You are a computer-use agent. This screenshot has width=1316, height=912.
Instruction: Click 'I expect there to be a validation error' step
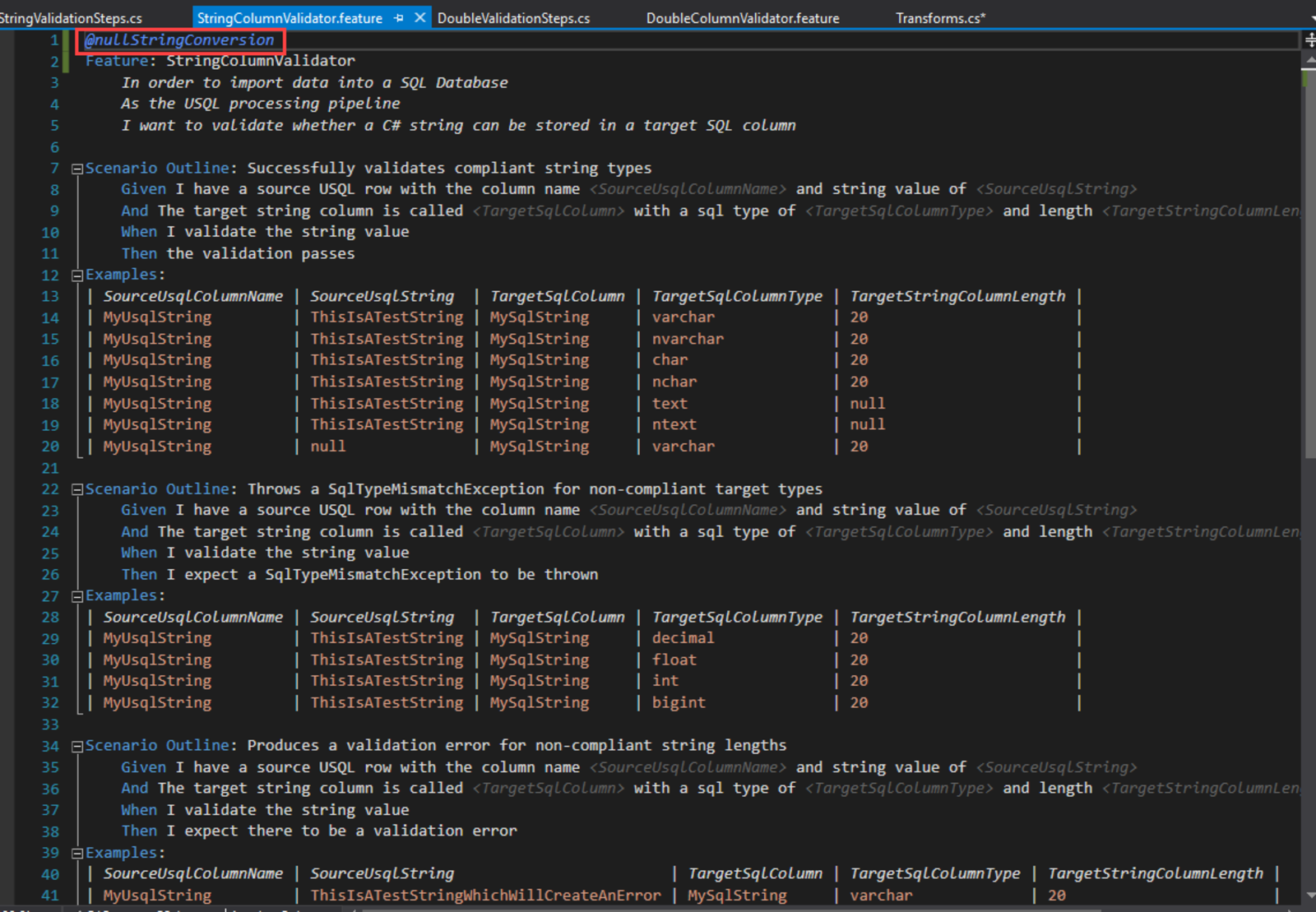342,831
